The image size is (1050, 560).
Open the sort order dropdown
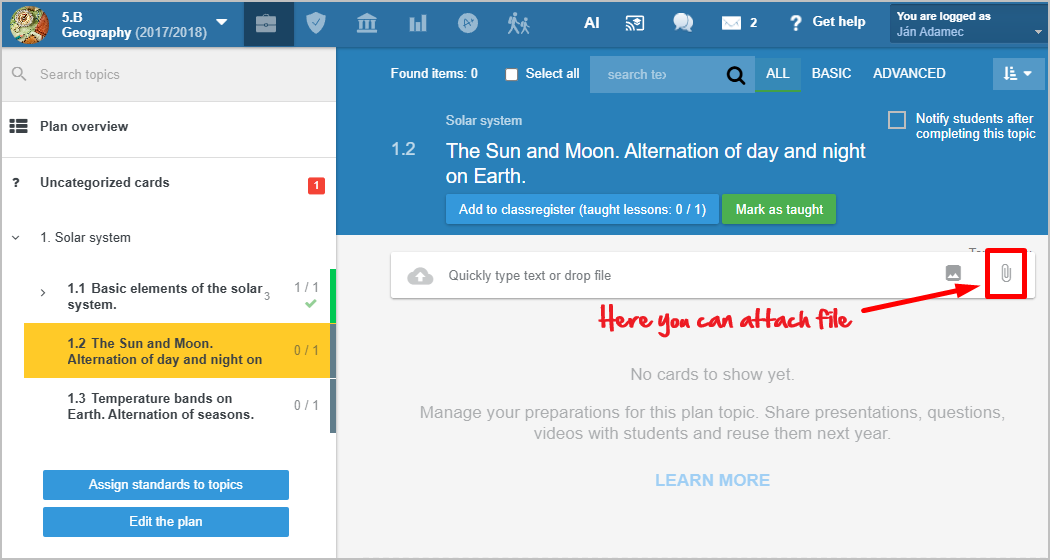1017,74
